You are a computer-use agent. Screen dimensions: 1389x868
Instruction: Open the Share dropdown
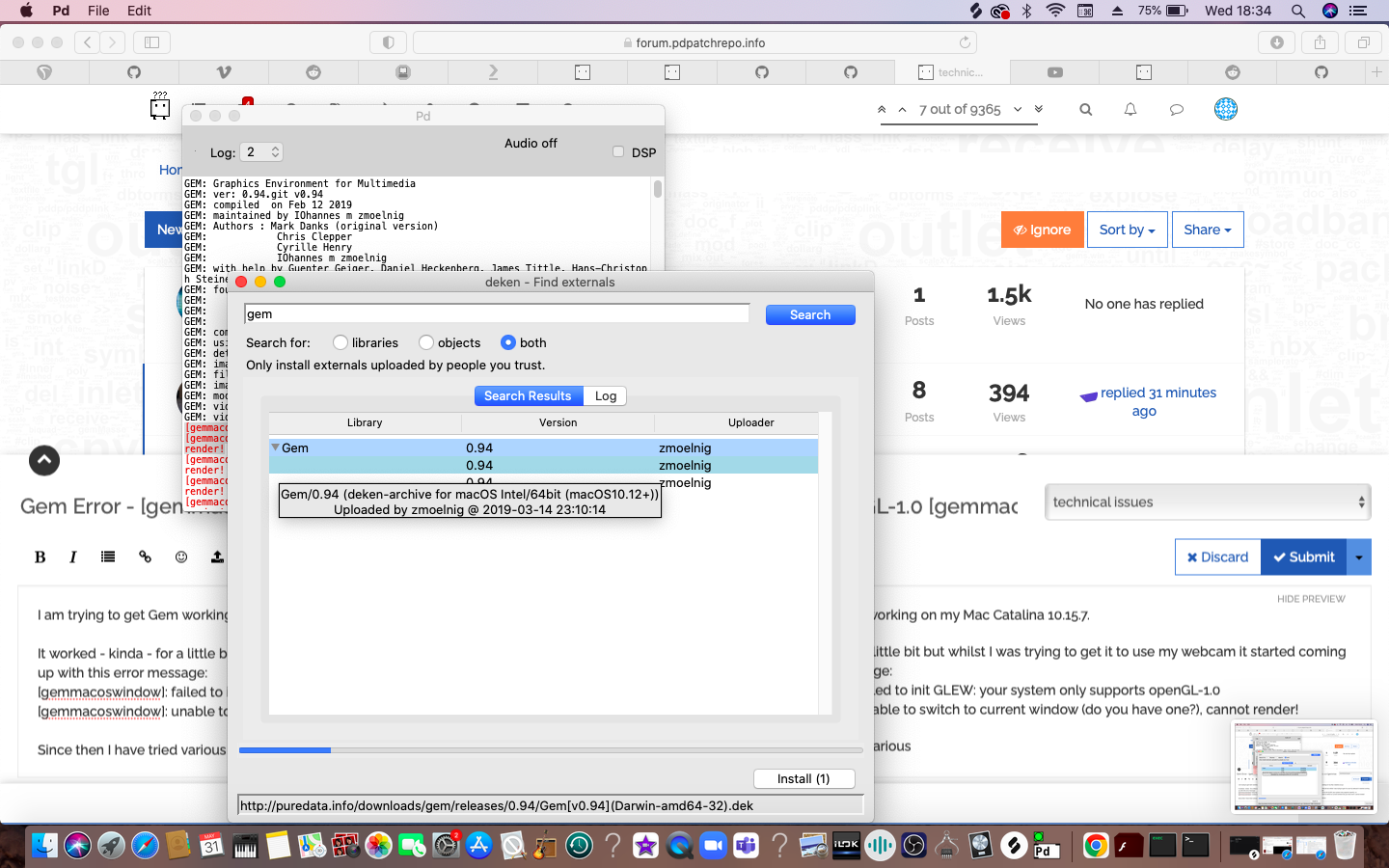(1208, 230)
